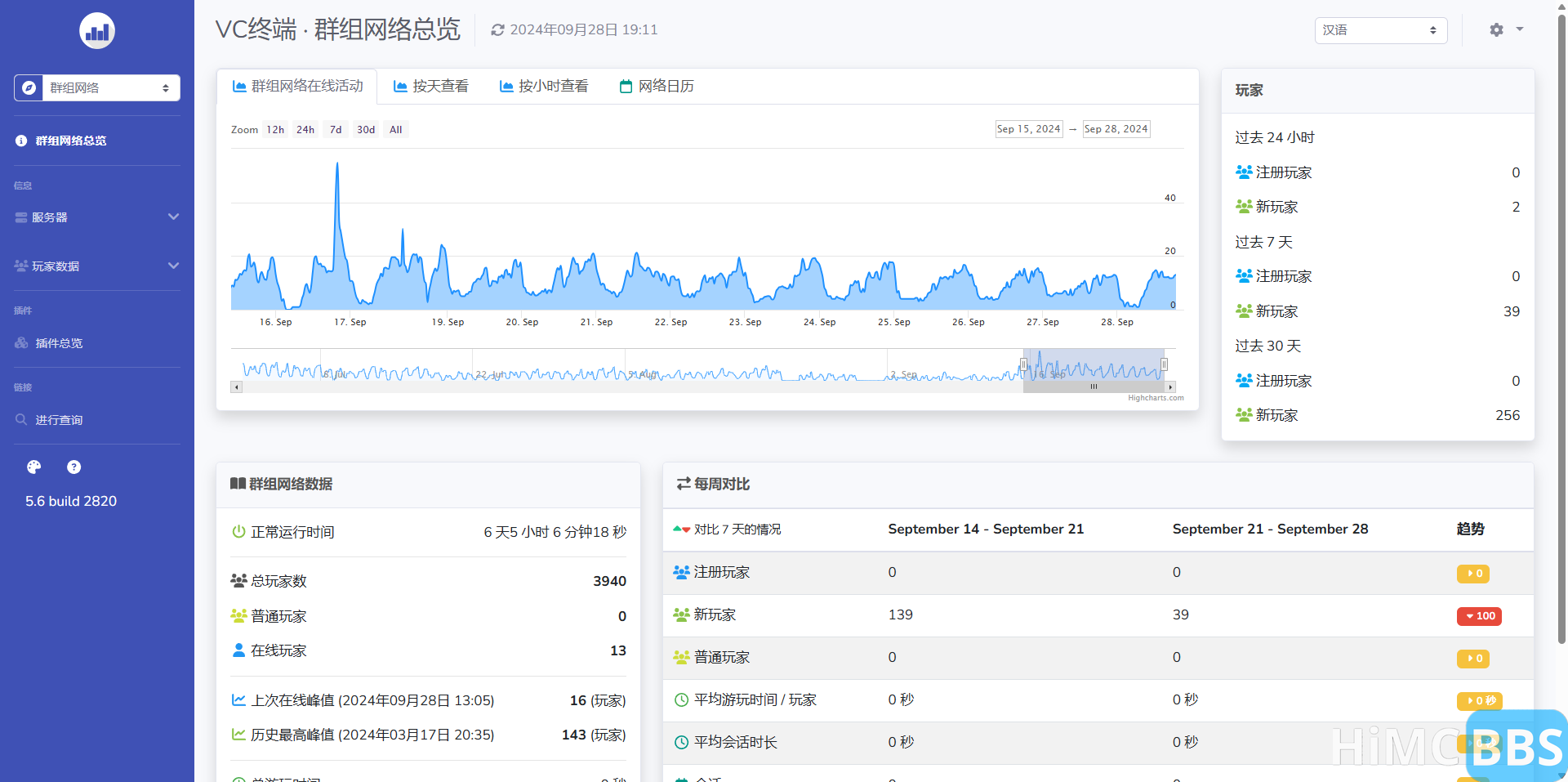The height and width of the screenshot is (782, 1568).
Task: Click the September 21 - September 28 column header
Action: click(x=1270, y=529)
